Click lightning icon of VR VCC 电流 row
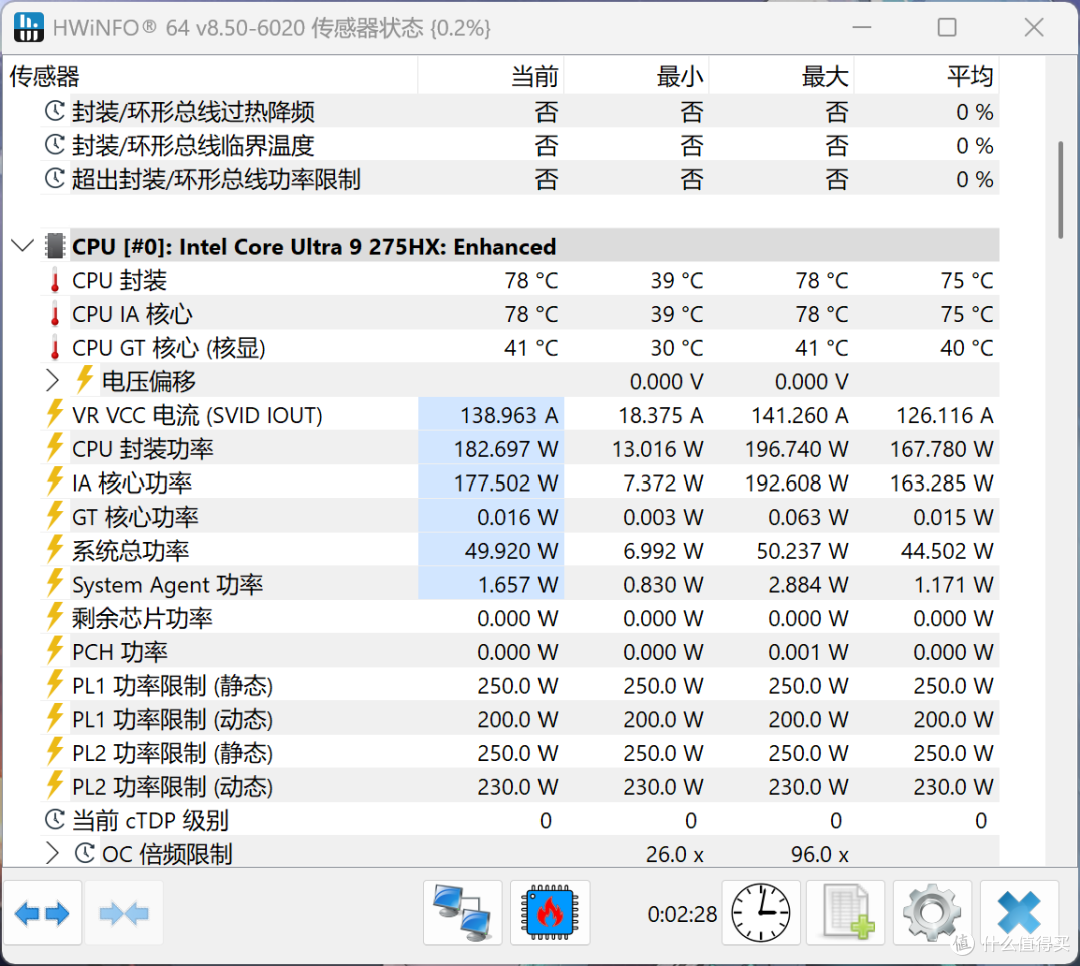This screenshot has width=1080, height=966. pos(55,414)
